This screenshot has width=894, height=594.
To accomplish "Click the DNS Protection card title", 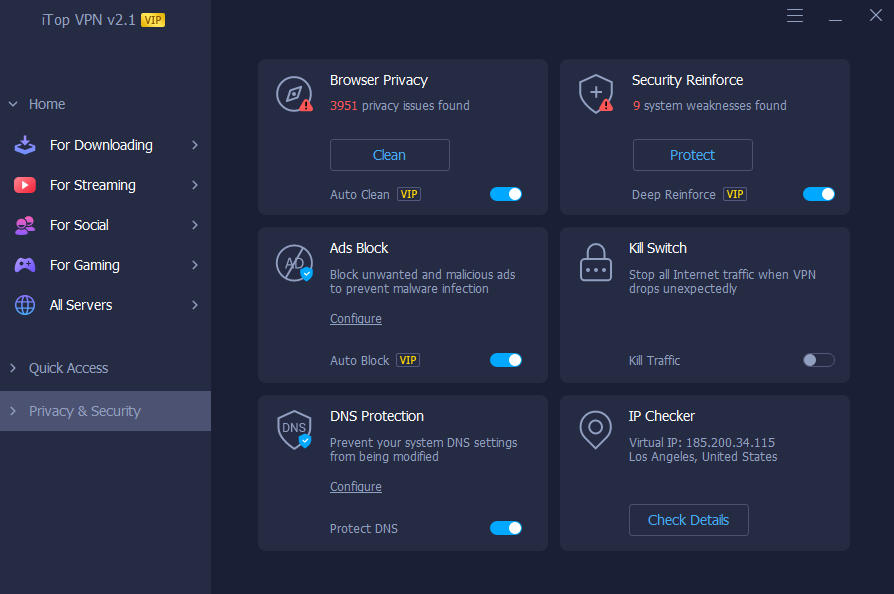I will tap(377, 416).
